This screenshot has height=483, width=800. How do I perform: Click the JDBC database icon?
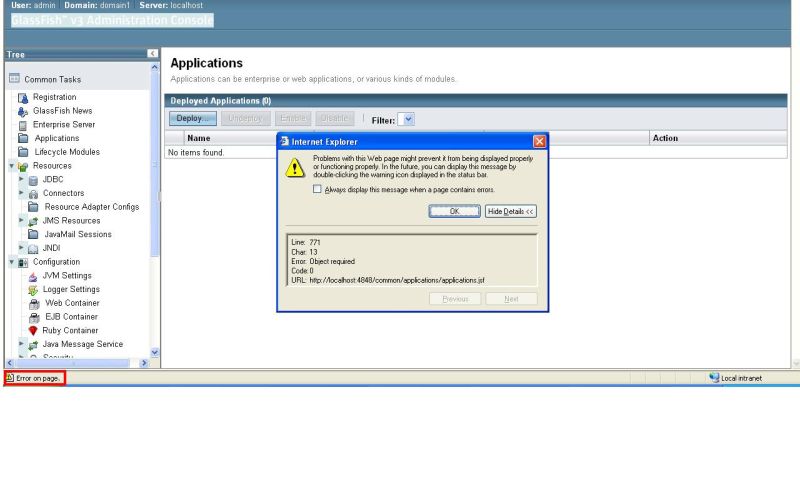coord(33,180)
